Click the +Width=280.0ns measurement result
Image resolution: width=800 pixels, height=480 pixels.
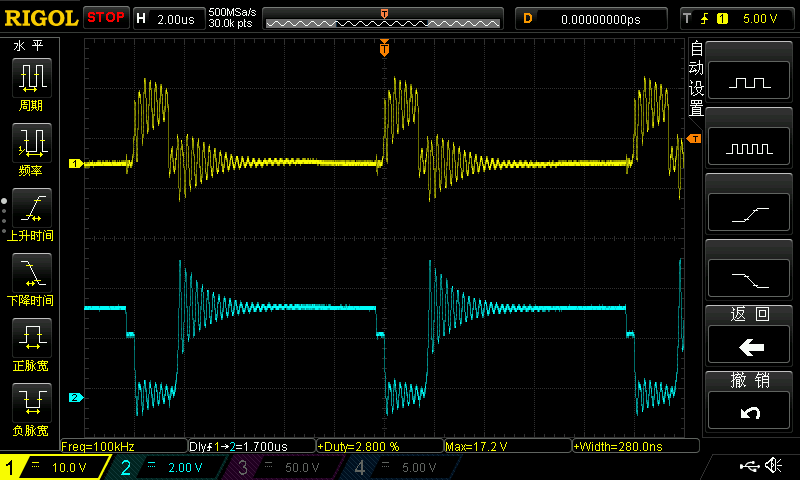(x=636, y=446)
